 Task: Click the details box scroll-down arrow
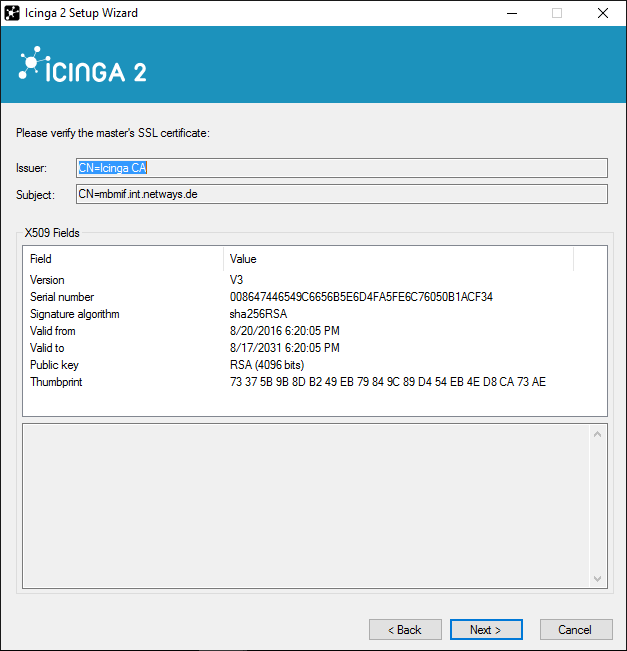[x=598, y=578]
